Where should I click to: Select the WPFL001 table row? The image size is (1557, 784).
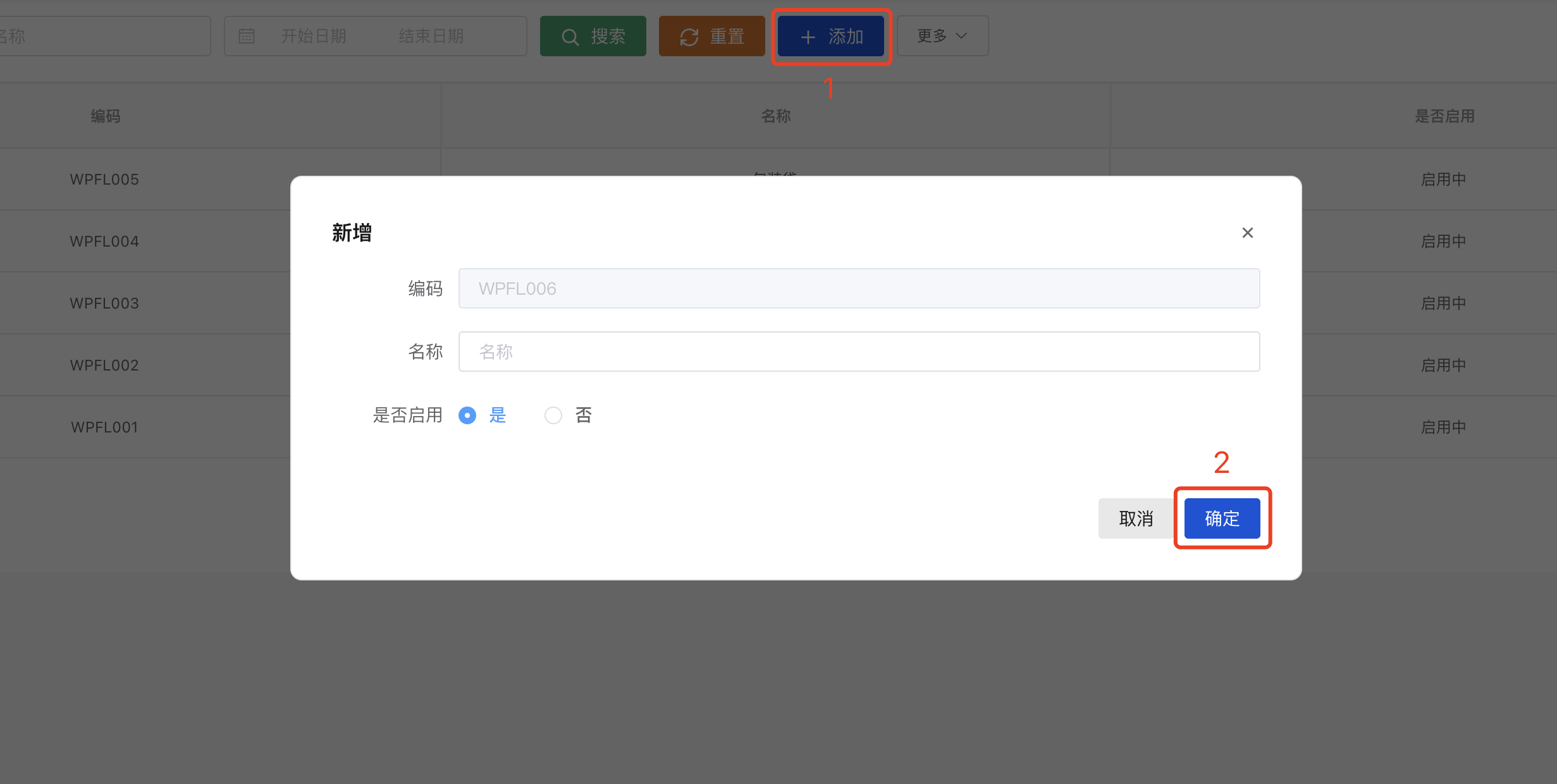104,427
